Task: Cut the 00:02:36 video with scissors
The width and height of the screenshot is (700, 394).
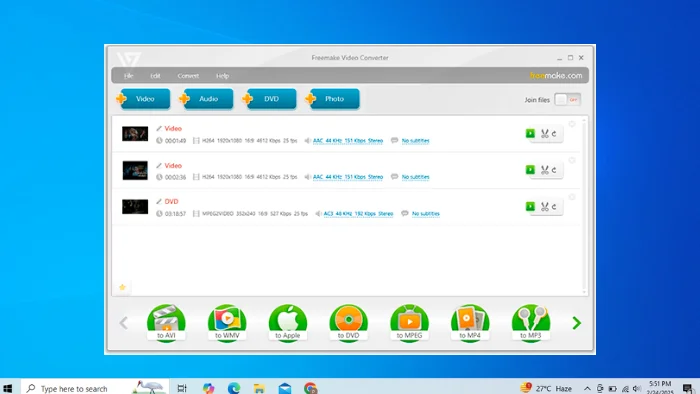Action: pos(544,170)
